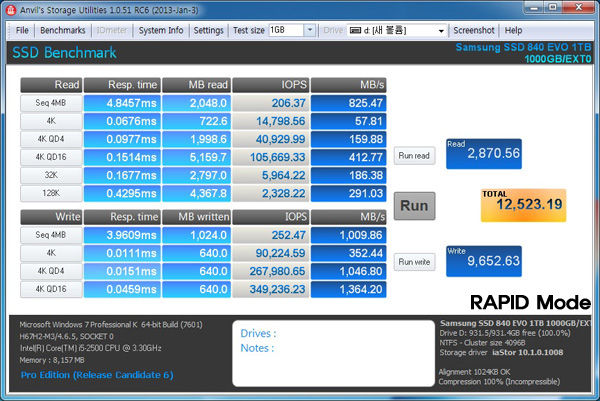
Task: Click write 4K QD4 IOPS 267,980.65
Action: tap(271, 271)
